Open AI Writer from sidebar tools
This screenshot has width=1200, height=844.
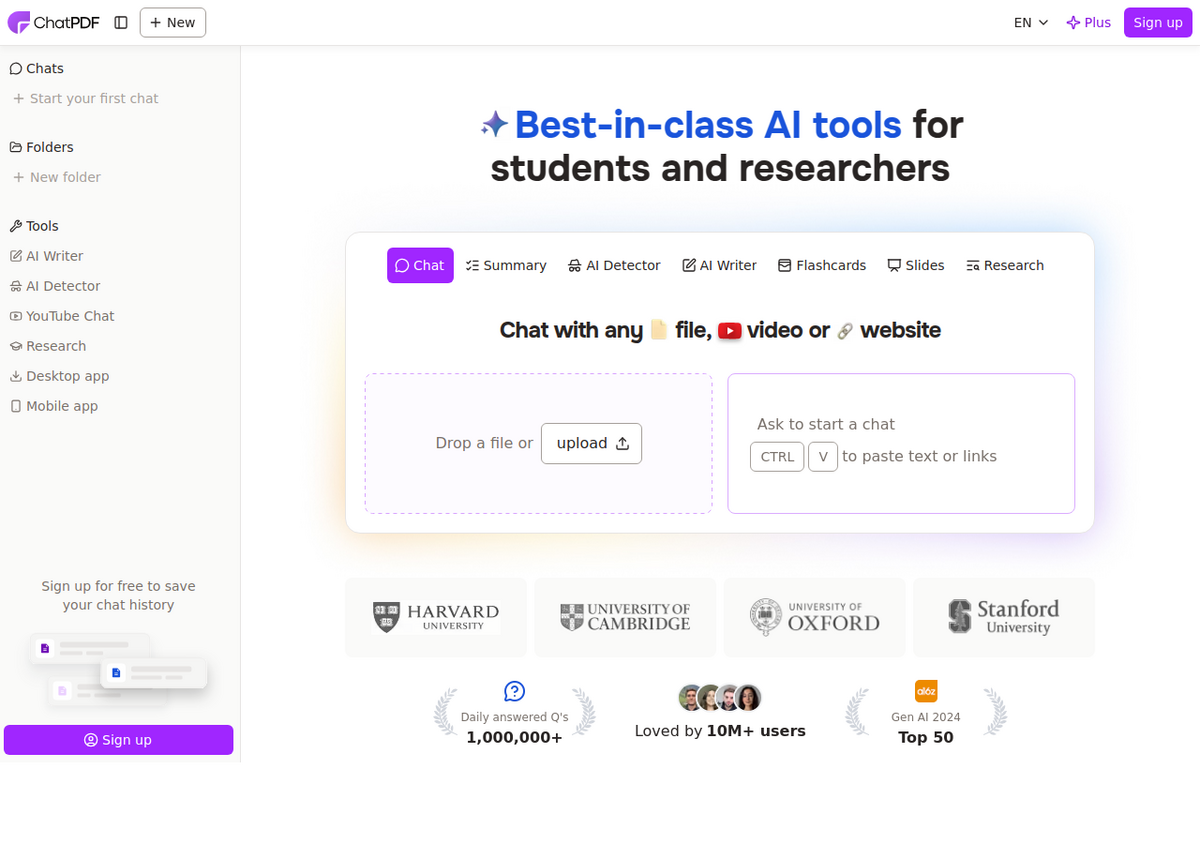47,256
